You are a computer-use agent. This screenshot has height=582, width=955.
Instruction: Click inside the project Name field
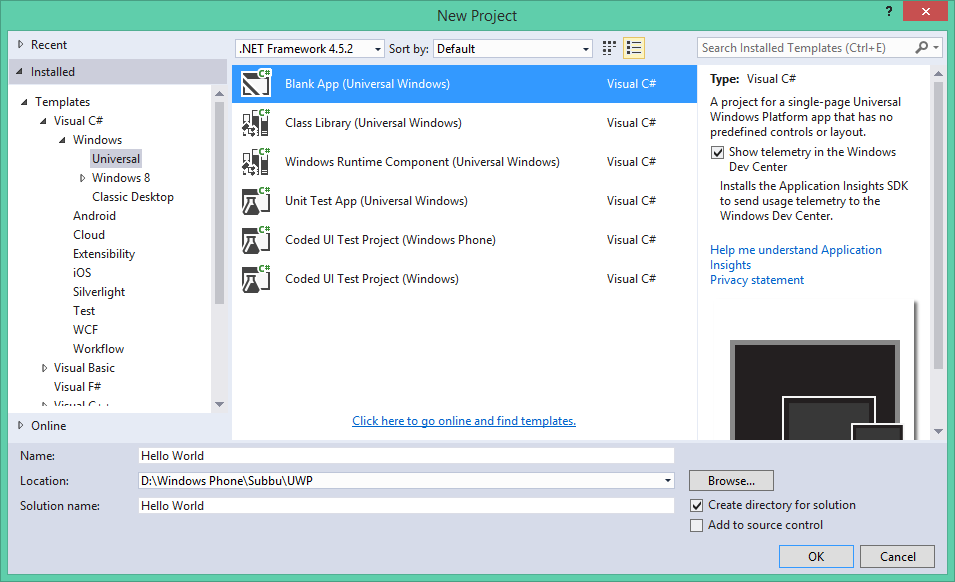pos(400,455)
